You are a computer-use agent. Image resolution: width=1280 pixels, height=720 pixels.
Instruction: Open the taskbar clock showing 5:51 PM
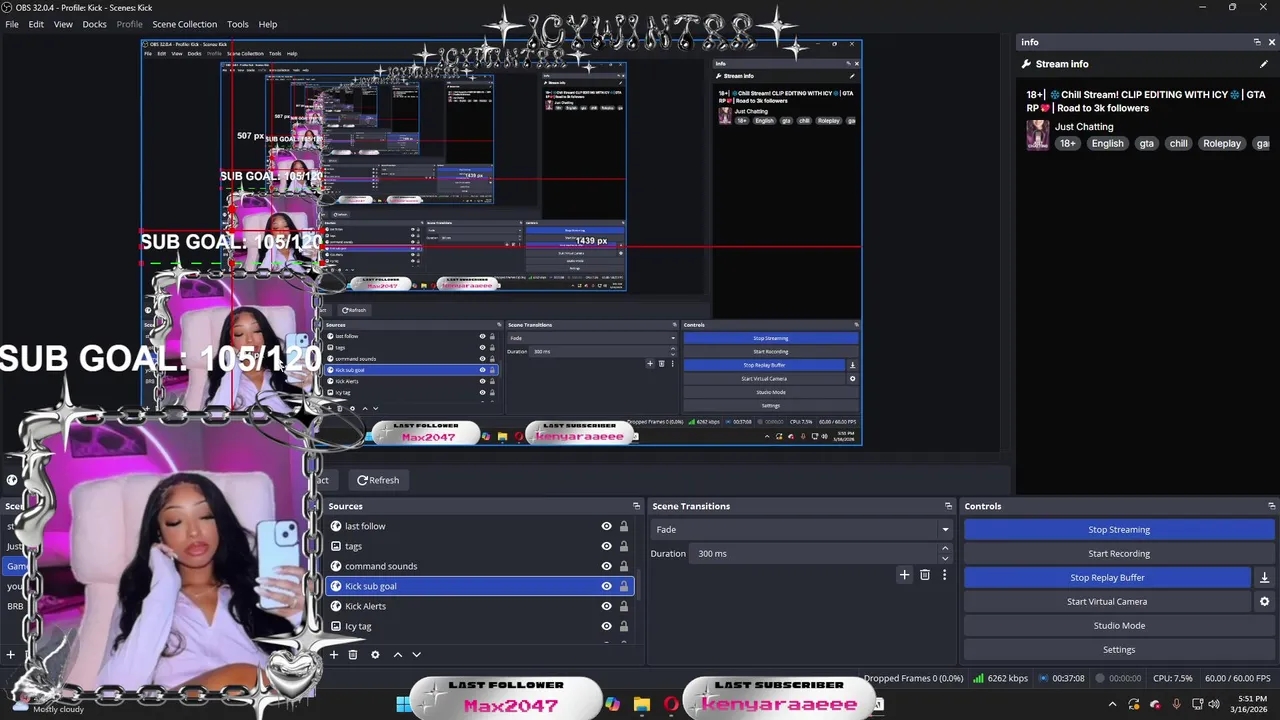click(1252, 704)
